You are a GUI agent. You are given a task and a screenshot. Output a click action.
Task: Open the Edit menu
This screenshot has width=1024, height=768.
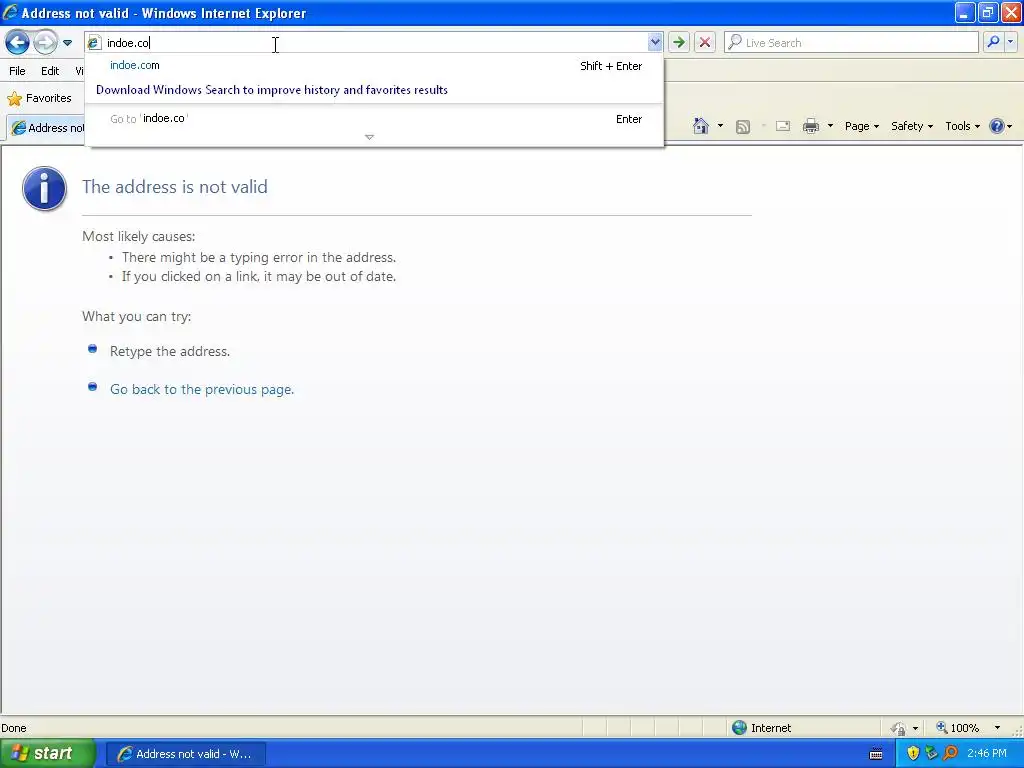coord(50,71)
